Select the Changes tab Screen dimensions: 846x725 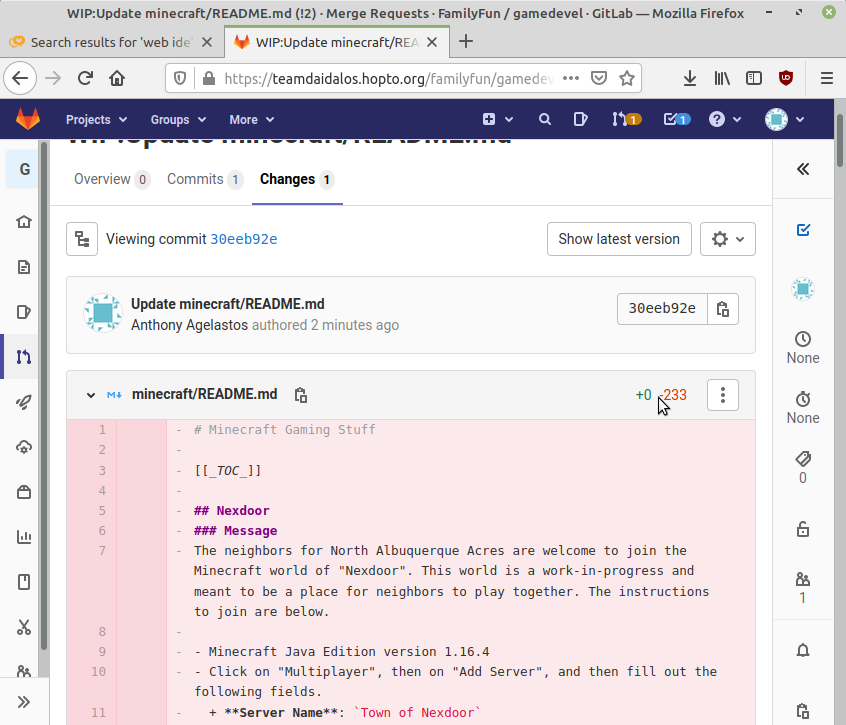coord(297,179)
